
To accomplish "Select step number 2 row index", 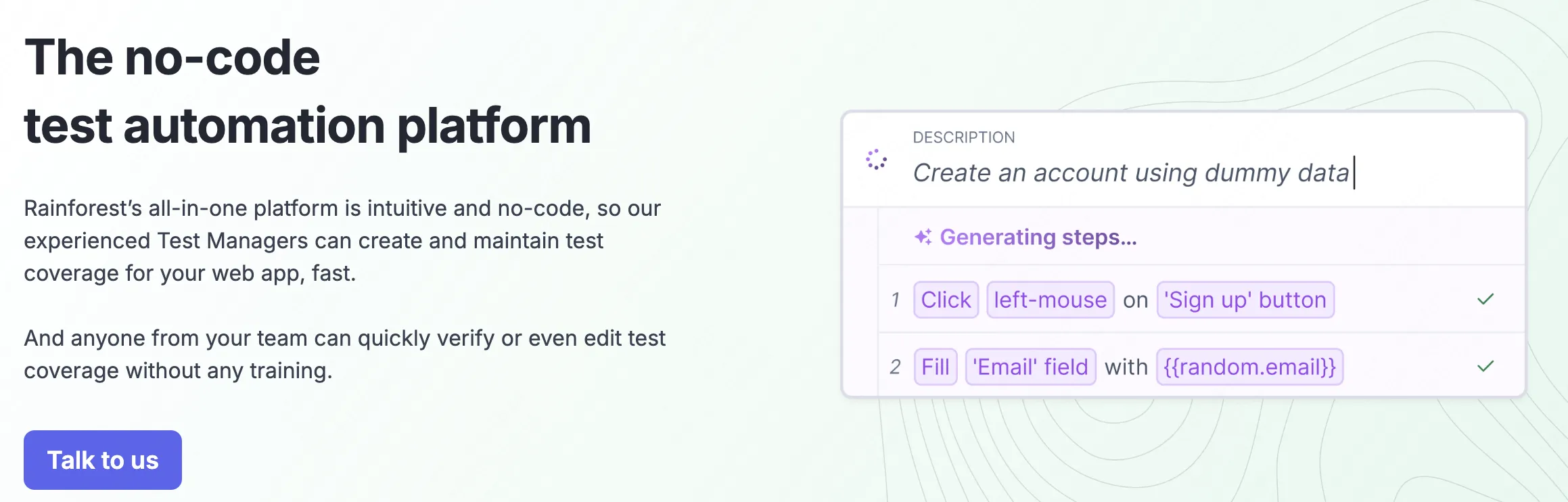I will 895,367.
